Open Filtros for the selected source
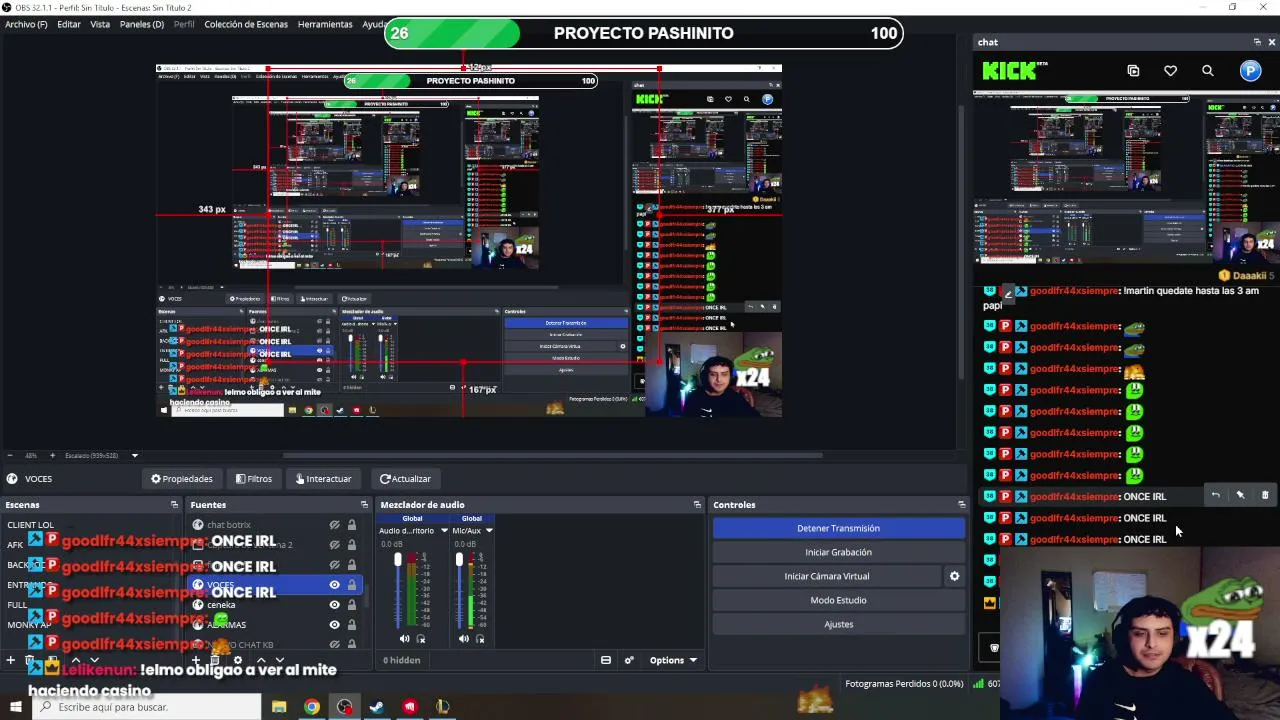The width and height of the screenshot is (1280, 720). 254,479
